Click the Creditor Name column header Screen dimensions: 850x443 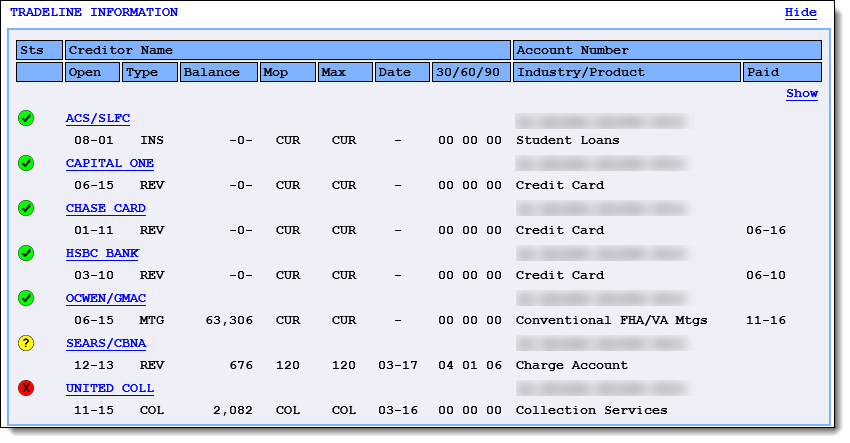[288, 50]
